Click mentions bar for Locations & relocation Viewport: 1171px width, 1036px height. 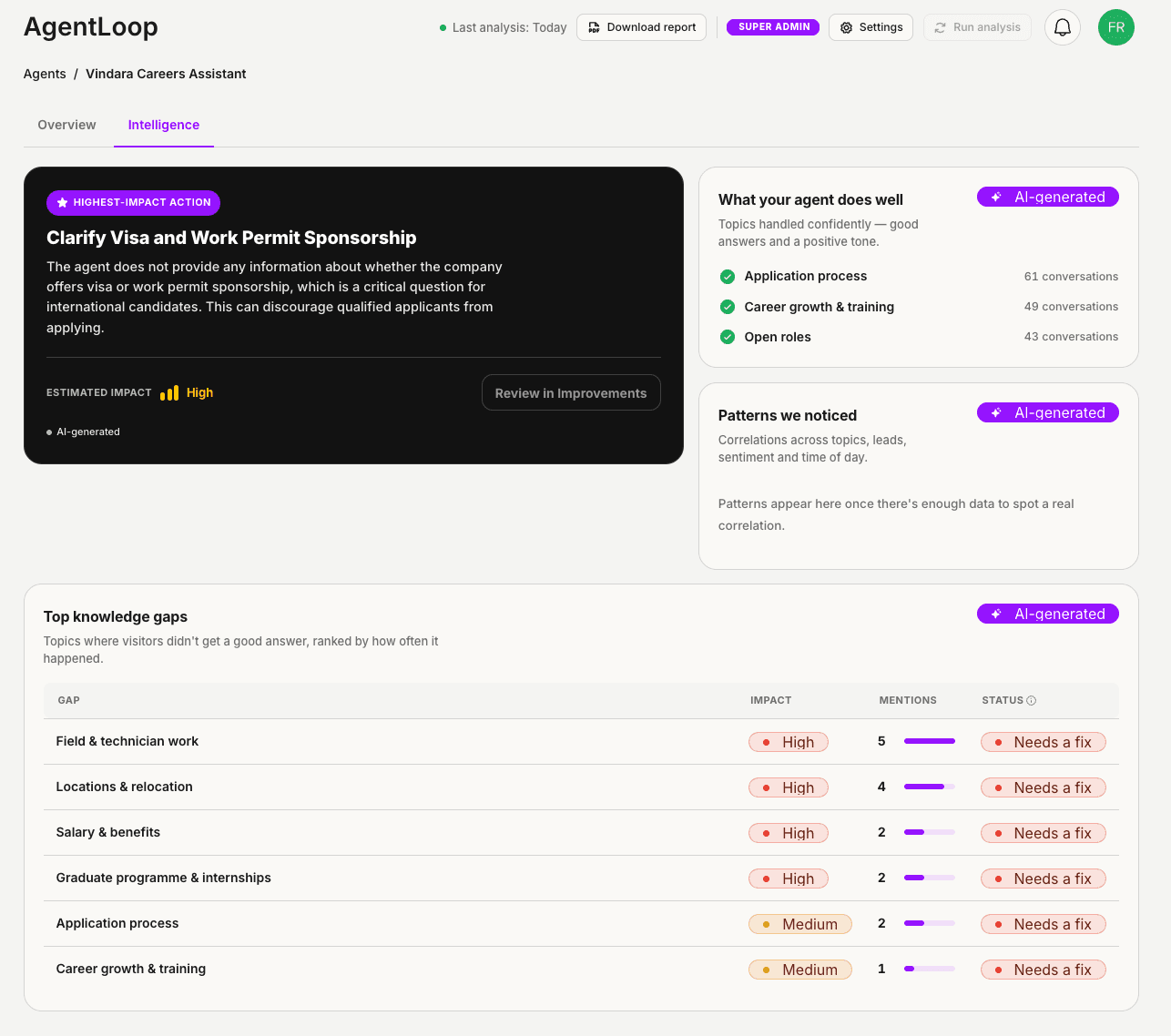(x=930, y=787)
